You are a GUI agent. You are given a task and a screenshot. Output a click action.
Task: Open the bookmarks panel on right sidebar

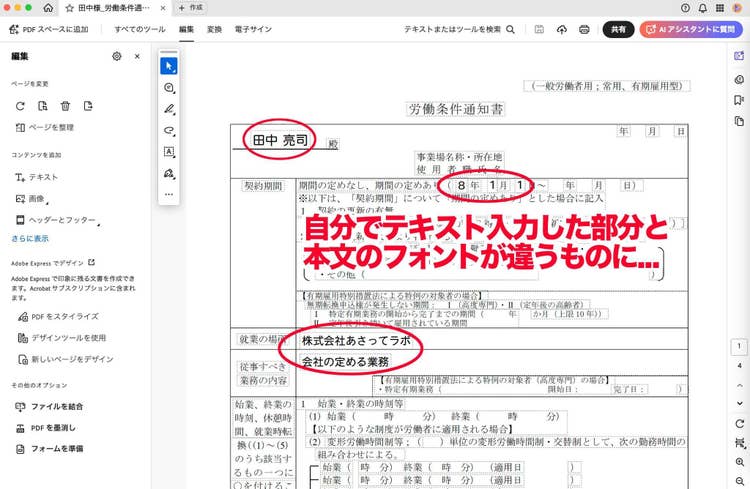click(x=738, y=101)
